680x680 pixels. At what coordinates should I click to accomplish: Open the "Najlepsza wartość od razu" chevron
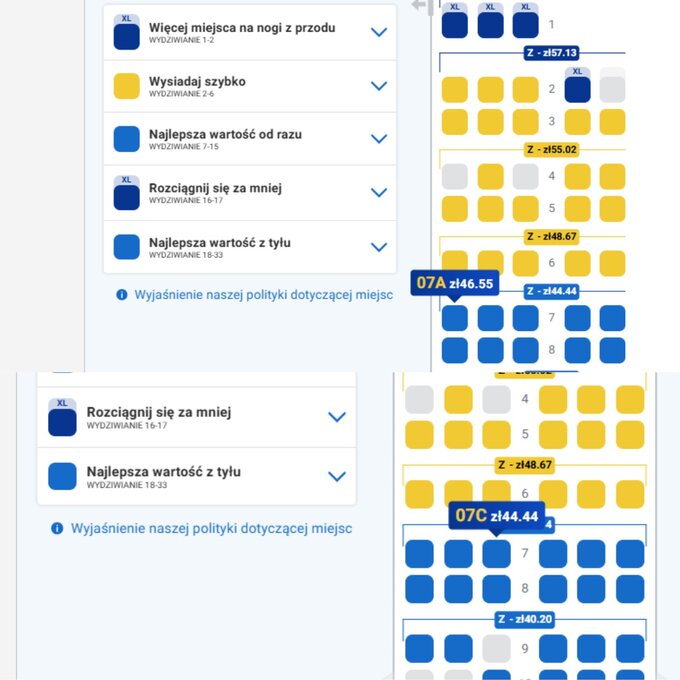pyautogui.click(x=378, y=139)
